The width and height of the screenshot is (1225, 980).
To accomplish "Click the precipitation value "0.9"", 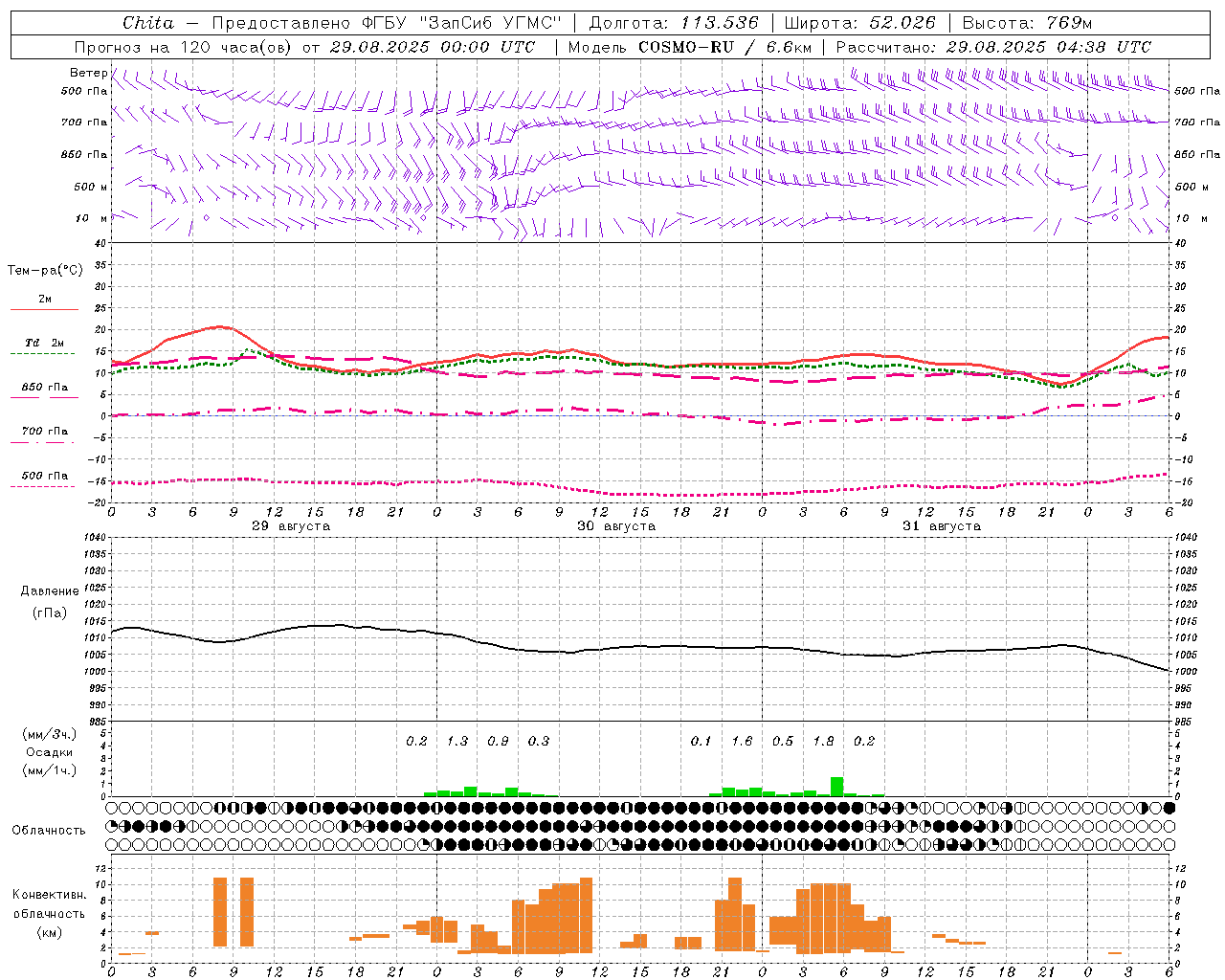I will 498,741.
